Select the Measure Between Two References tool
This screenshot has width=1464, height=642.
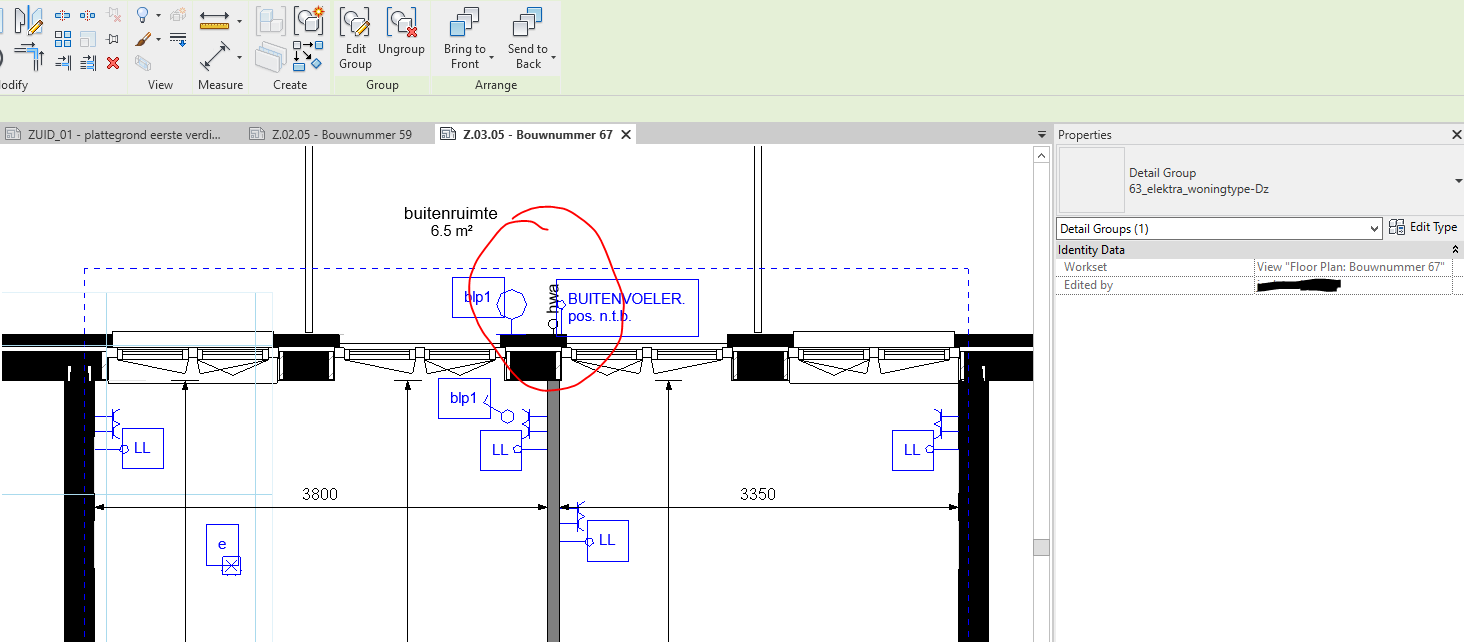pyautogui.click(x=214, y=19)
